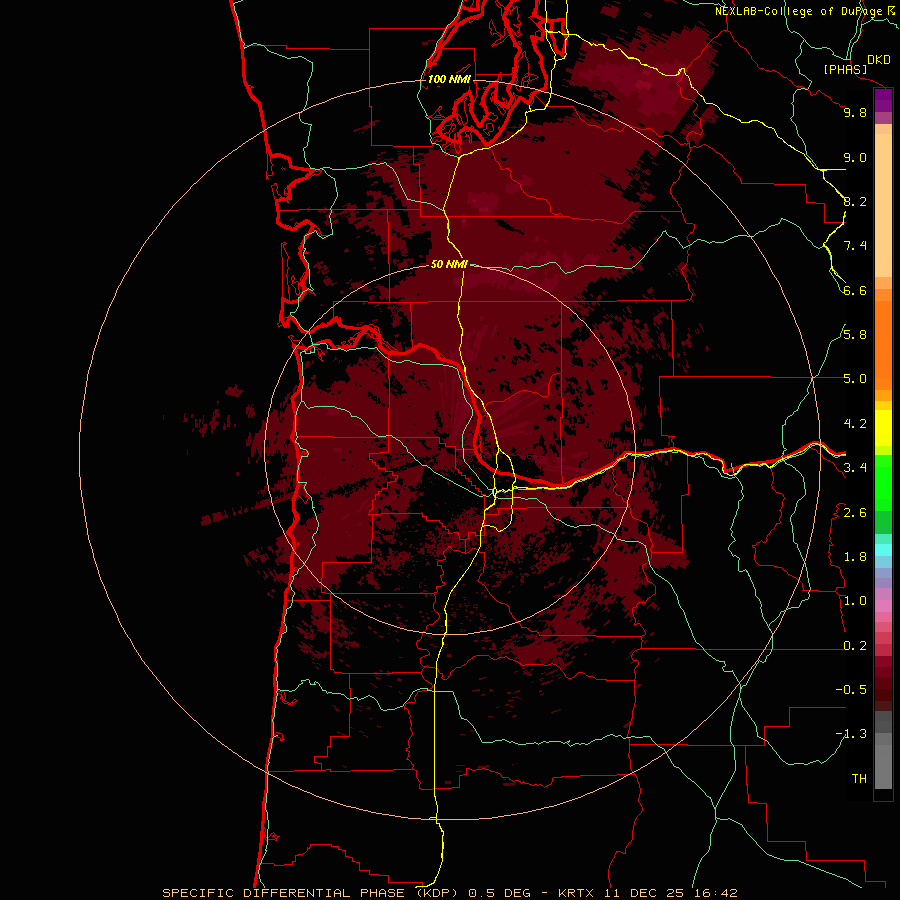Click the TH label on the color scale
The image size is (900, 900).
pos(859,779)
